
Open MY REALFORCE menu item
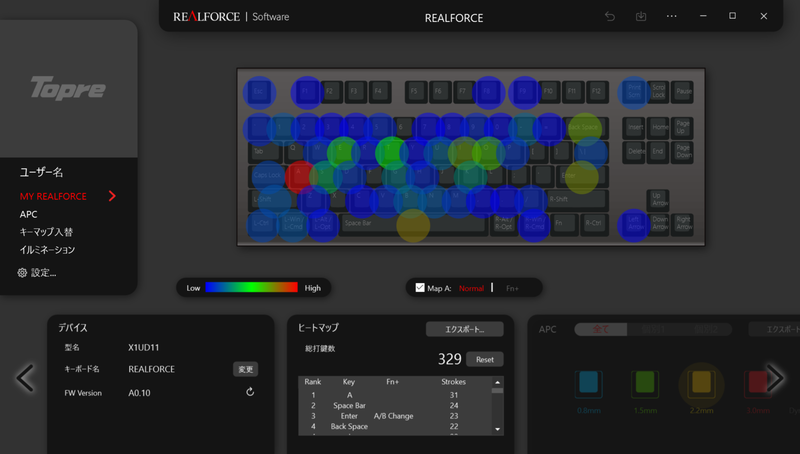coord(53,196)
